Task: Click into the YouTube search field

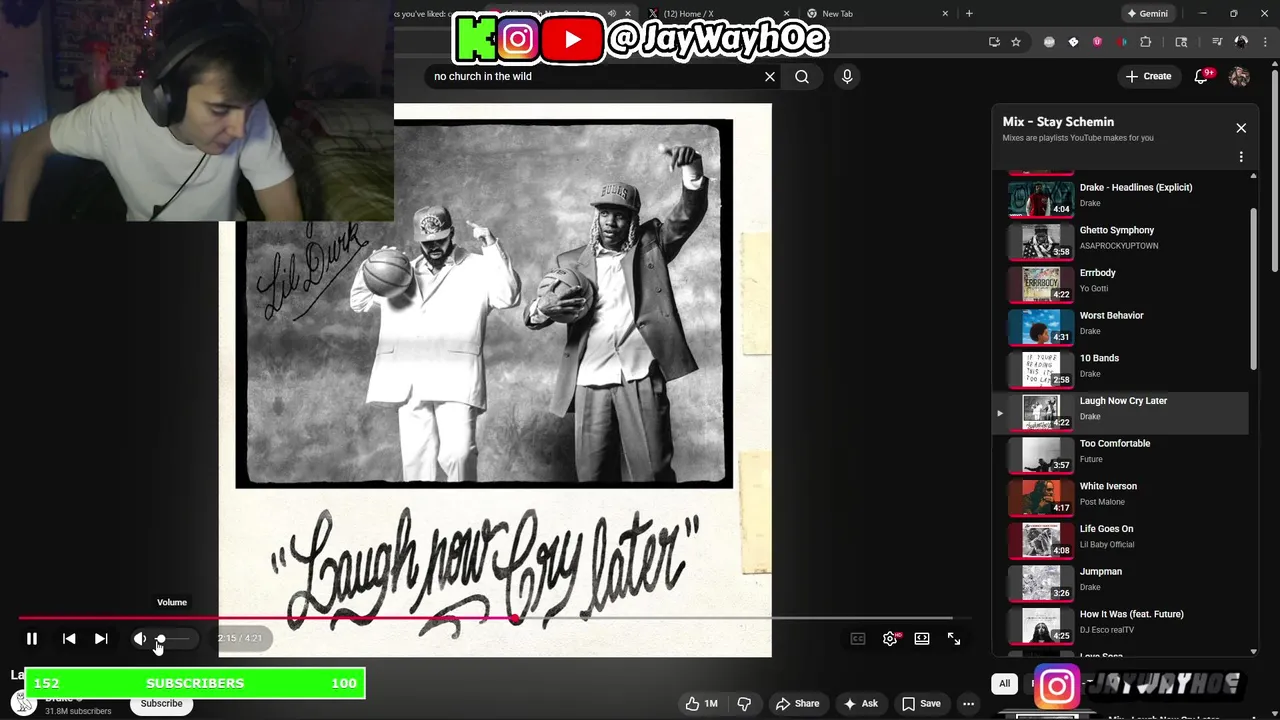Action: pos(595,76)
